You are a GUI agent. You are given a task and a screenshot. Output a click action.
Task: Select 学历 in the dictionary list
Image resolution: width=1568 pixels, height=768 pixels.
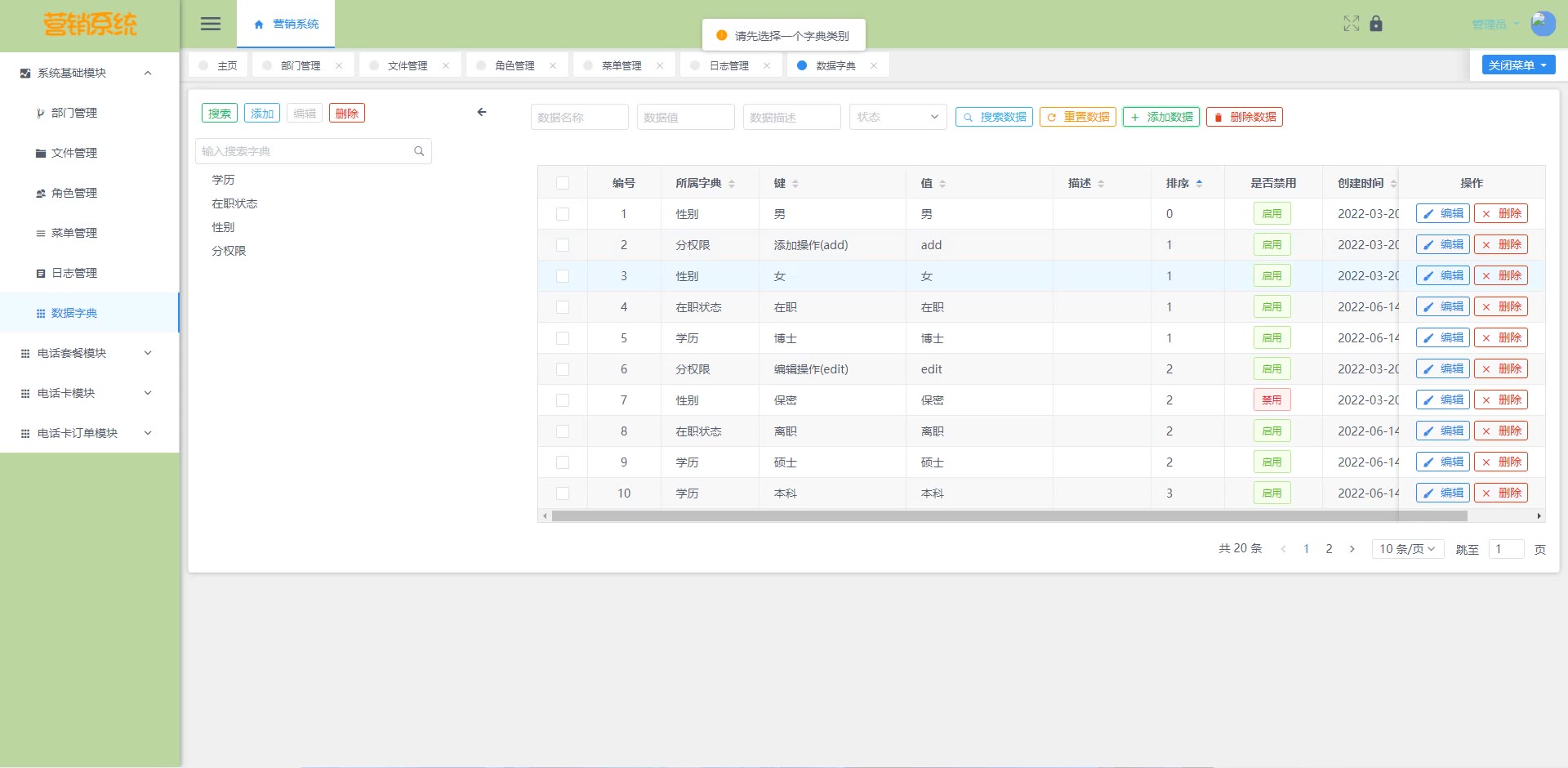click(224, 180)
